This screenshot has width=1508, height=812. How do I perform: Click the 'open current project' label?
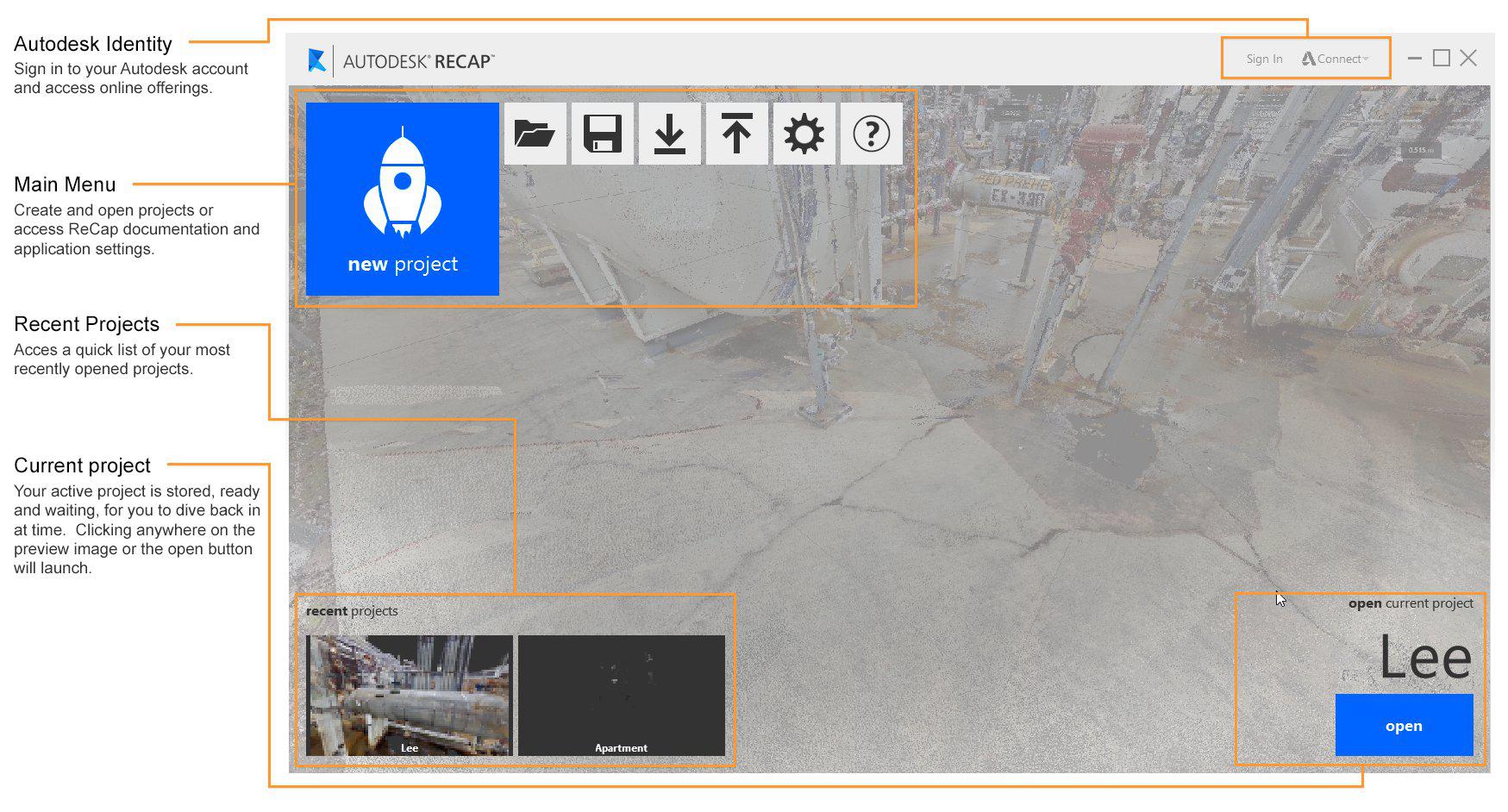[1411, 603]
